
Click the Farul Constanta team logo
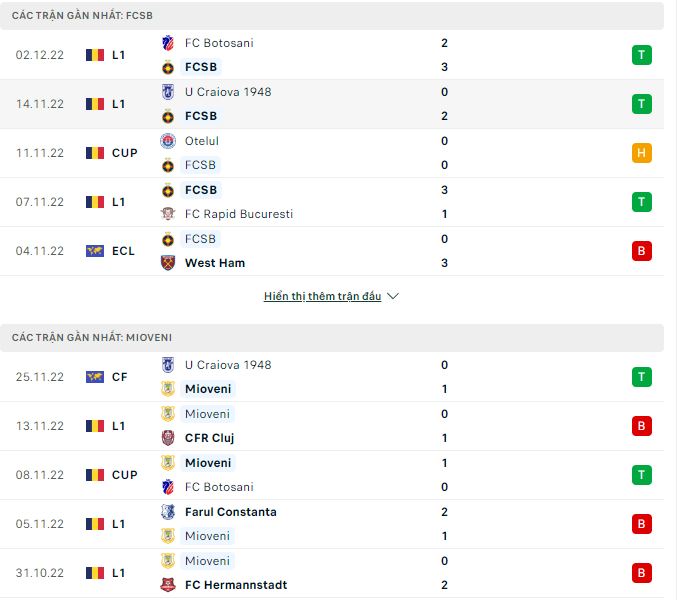(168, 512)
